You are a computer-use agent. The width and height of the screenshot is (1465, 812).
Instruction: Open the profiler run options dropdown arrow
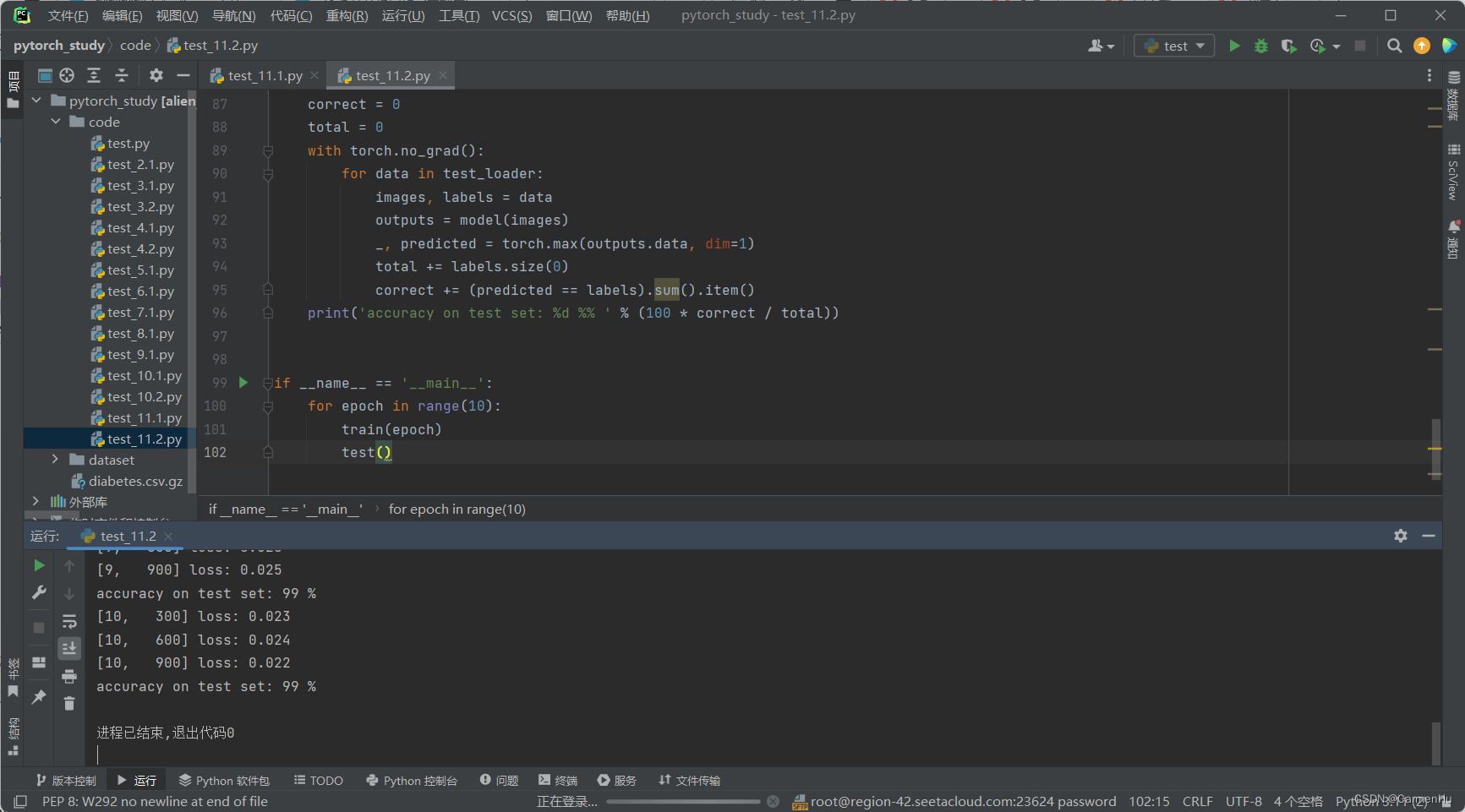[1337, 46]
